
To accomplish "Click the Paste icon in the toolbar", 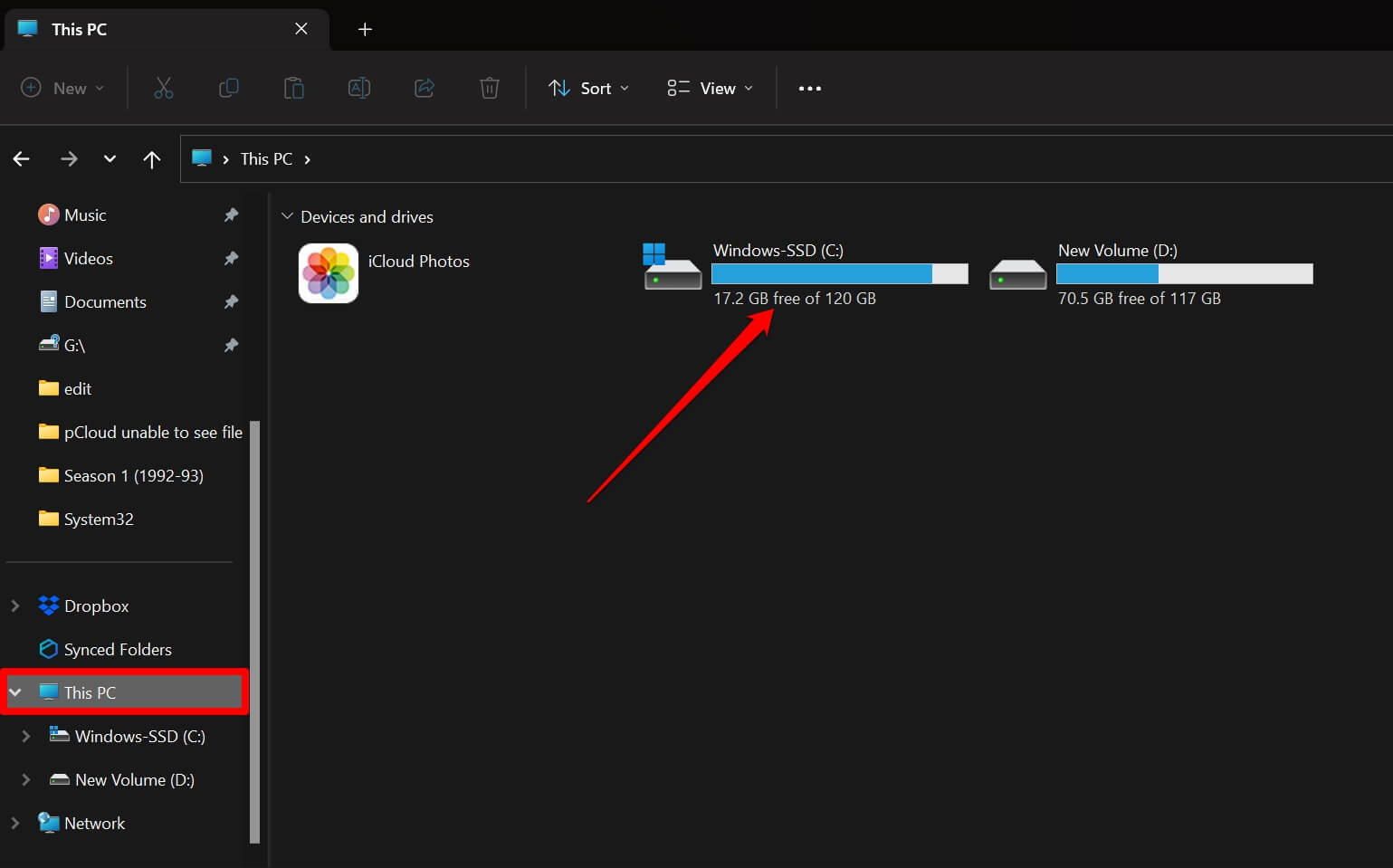I will point(293,88).
